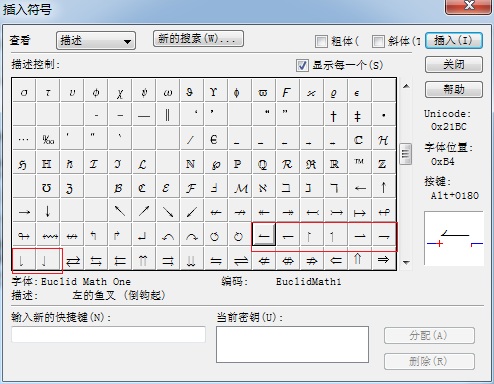This screenshot has height=384, width=494.
Task: Choose the carriage return ↵ arrow symbol
Action: [x=144, y=235]
